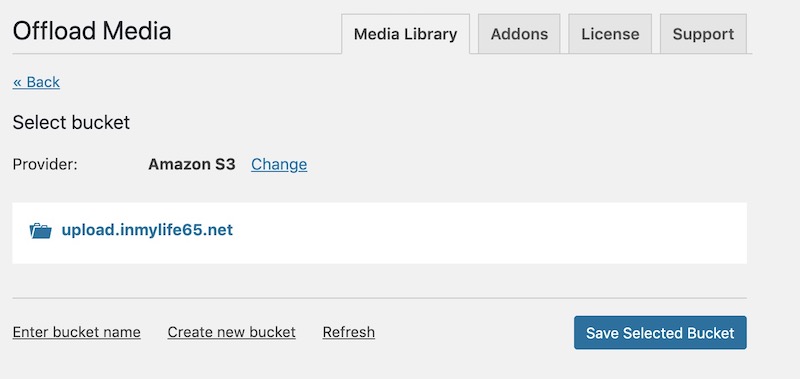Follow the « Back link
This screenshot has width=800, height=379.
coord(36,82)
